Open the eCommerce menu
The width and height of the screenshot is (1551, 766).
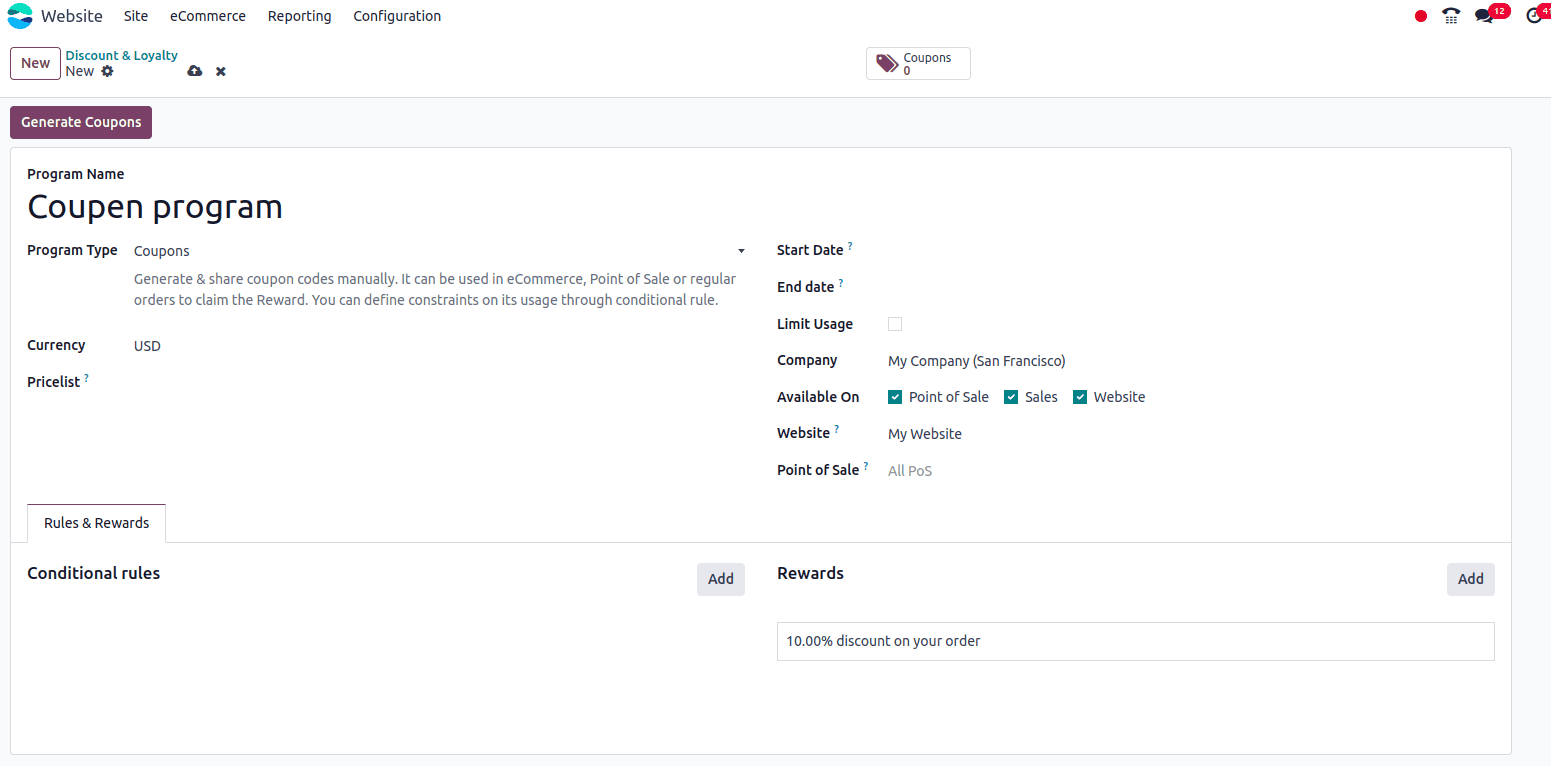pyautogui.click(x=207, y=16)
